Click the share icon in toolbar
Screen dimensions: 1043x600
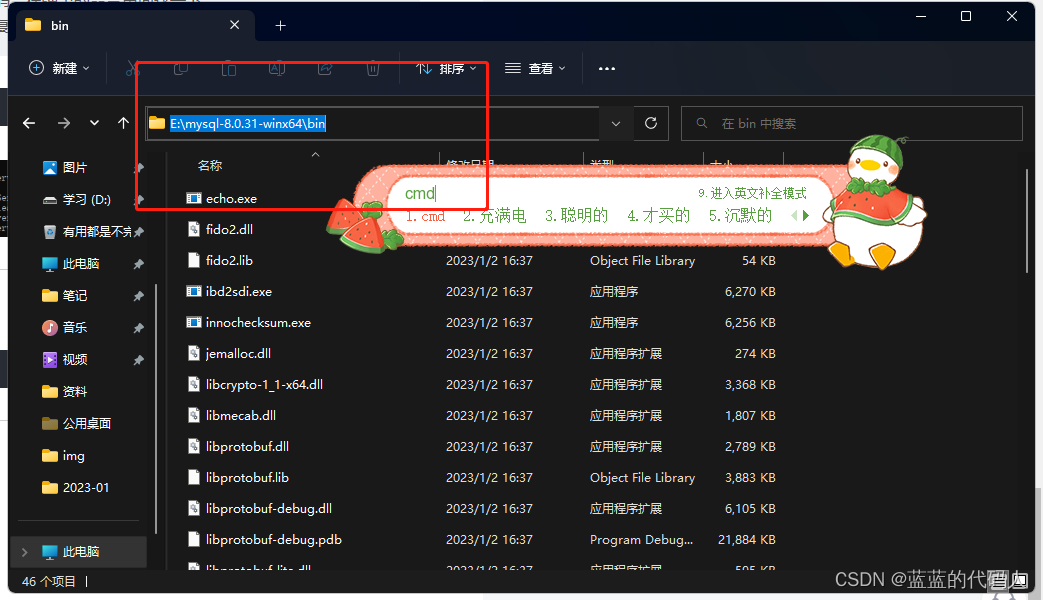pos(325,68)
